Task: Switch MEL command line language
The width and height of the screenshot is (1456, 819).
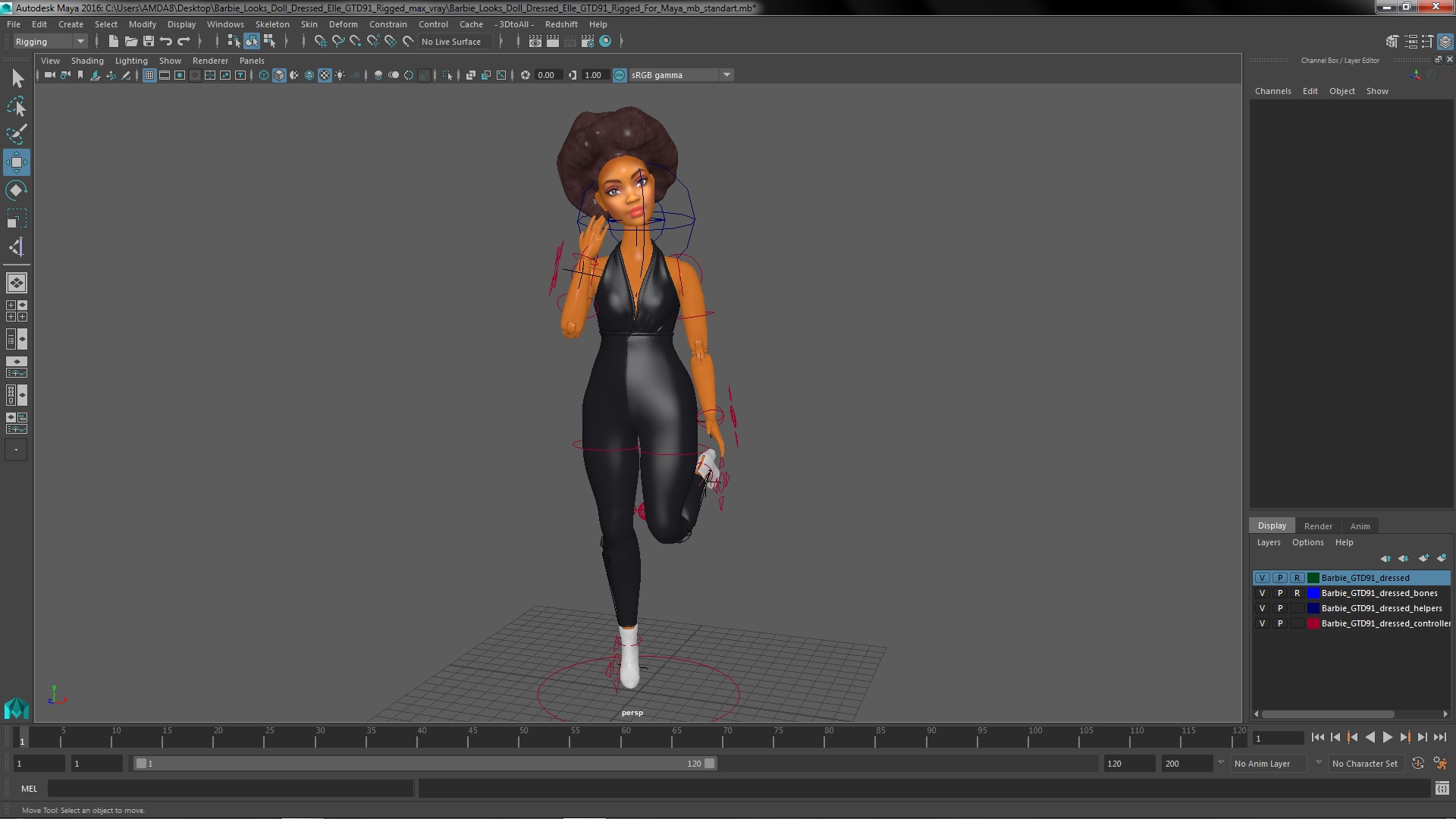Action: tap(29, 789)
